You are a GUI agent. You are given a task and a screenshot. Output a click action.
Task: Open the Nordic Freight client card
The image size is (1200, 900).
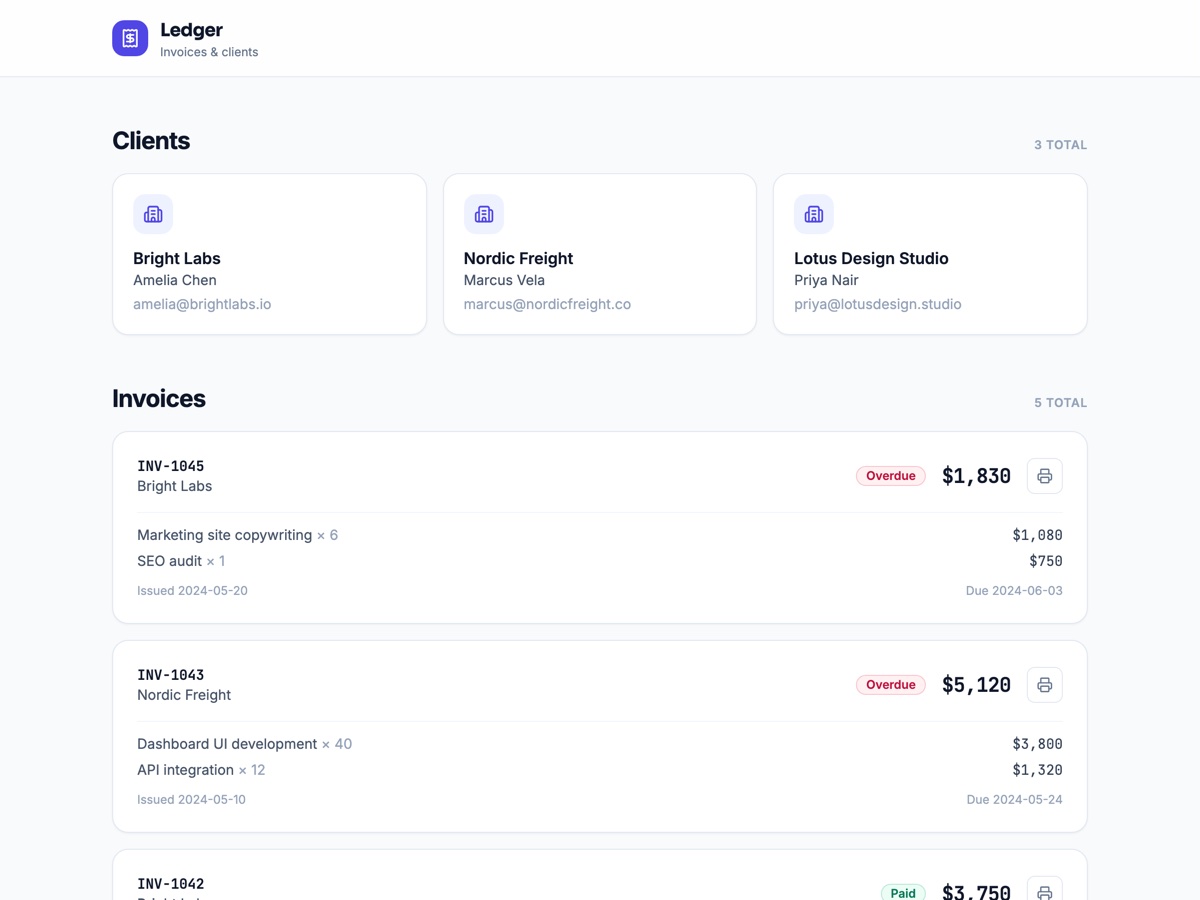pyautogui.click(x=600, y=254)
